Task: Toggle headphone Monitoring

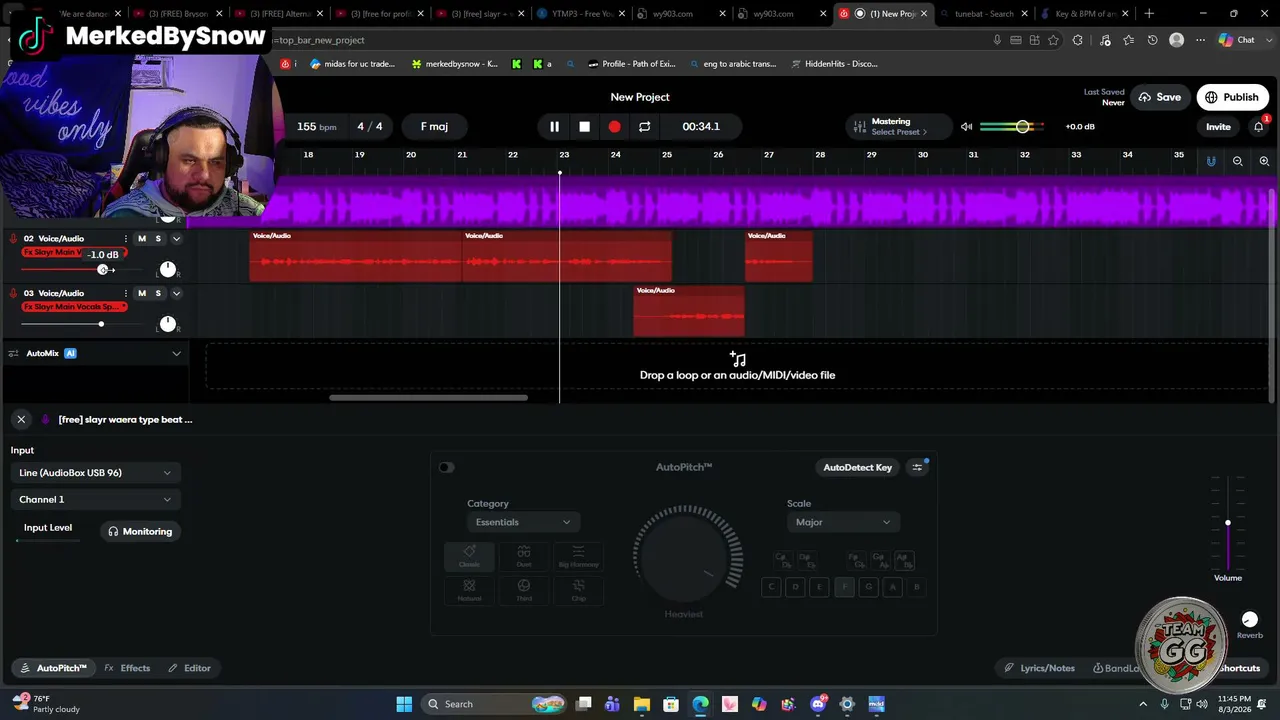Action: pyautogui.click(x=140, y=532)
